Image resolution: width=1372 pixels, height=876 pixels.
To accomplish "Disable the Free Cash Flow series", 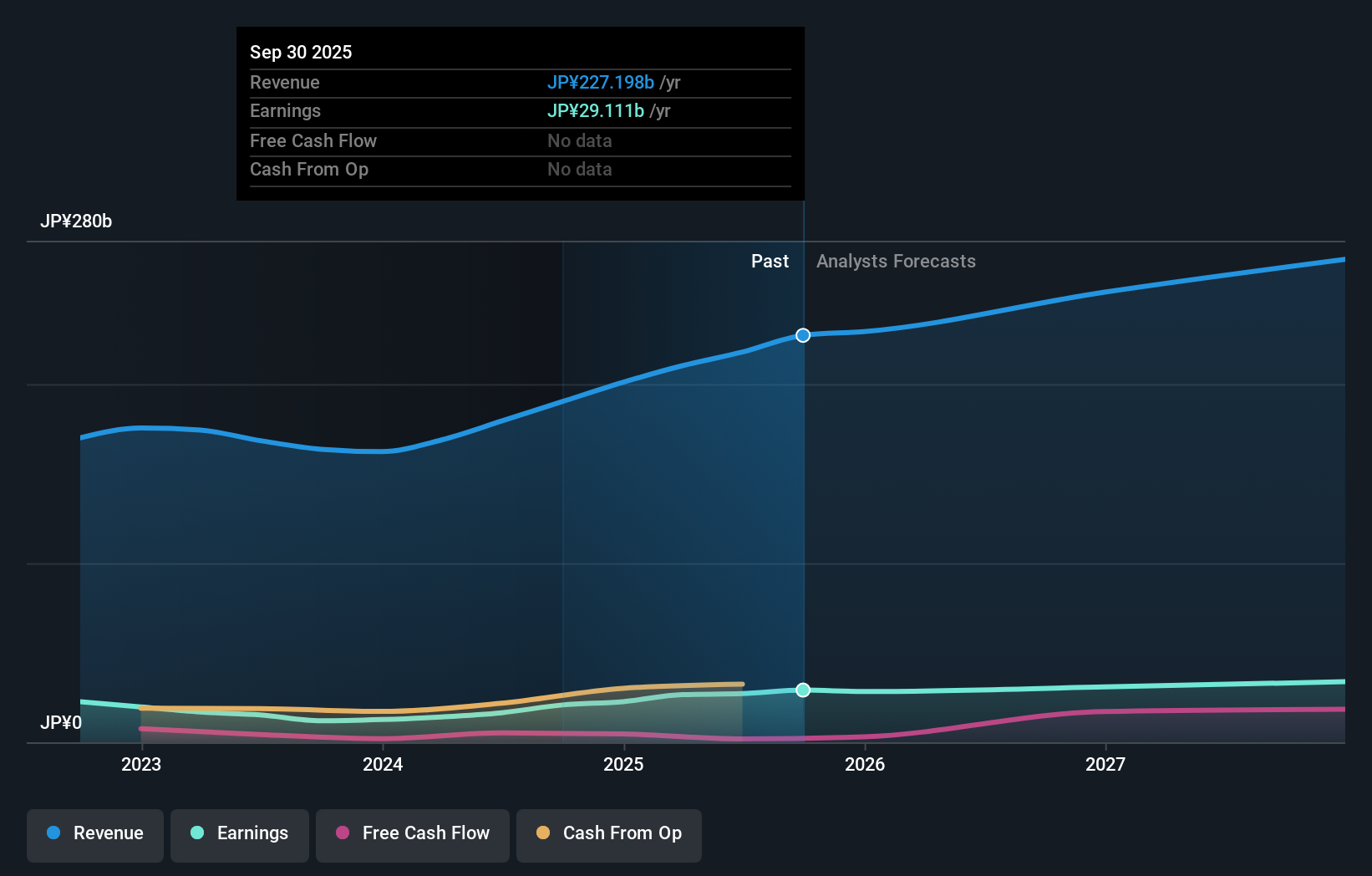I will pos(413,833).
